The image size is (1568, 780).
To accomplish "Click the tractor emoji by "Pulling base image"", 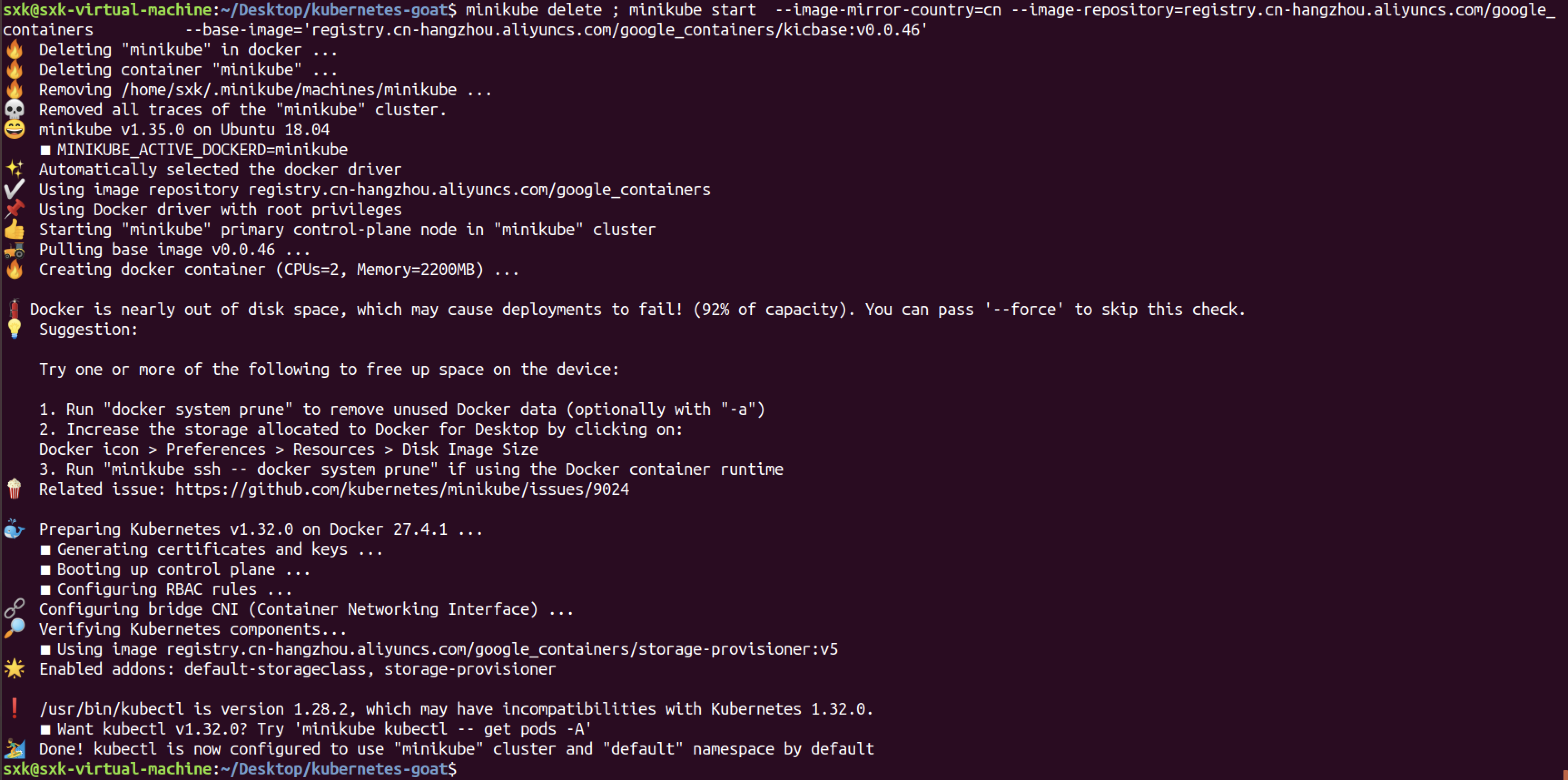I will [14, 250].
